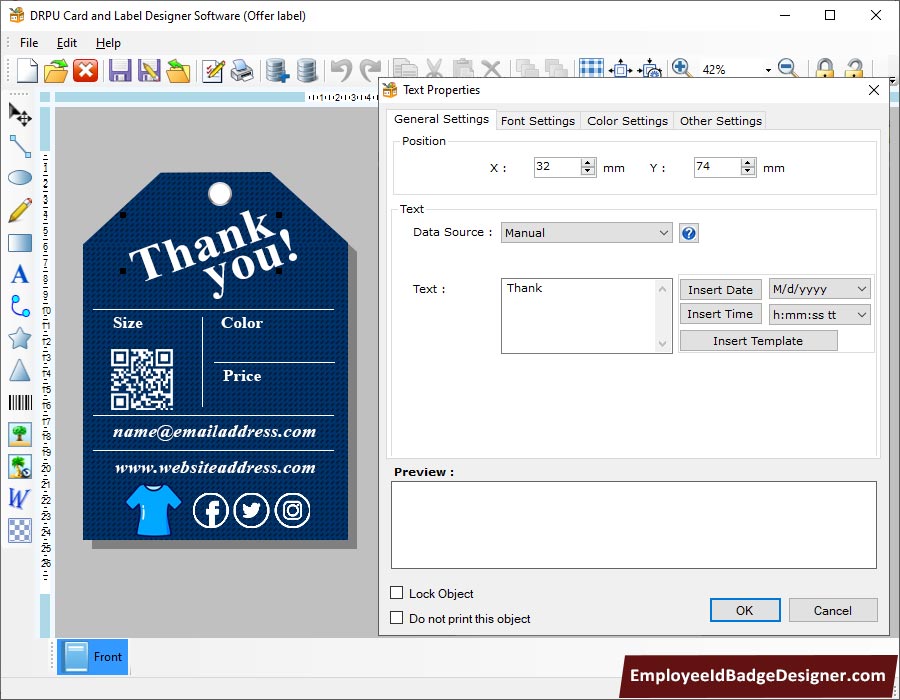Select the Front card side button
Image resolution: width=900 pixels, height=700 pixels.
coord(93,656)
